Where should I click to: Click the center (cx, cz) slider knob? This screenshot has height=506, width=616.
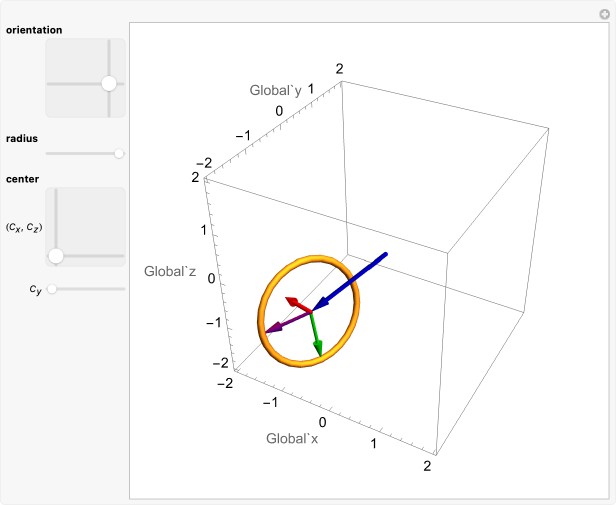coord(56,256)
